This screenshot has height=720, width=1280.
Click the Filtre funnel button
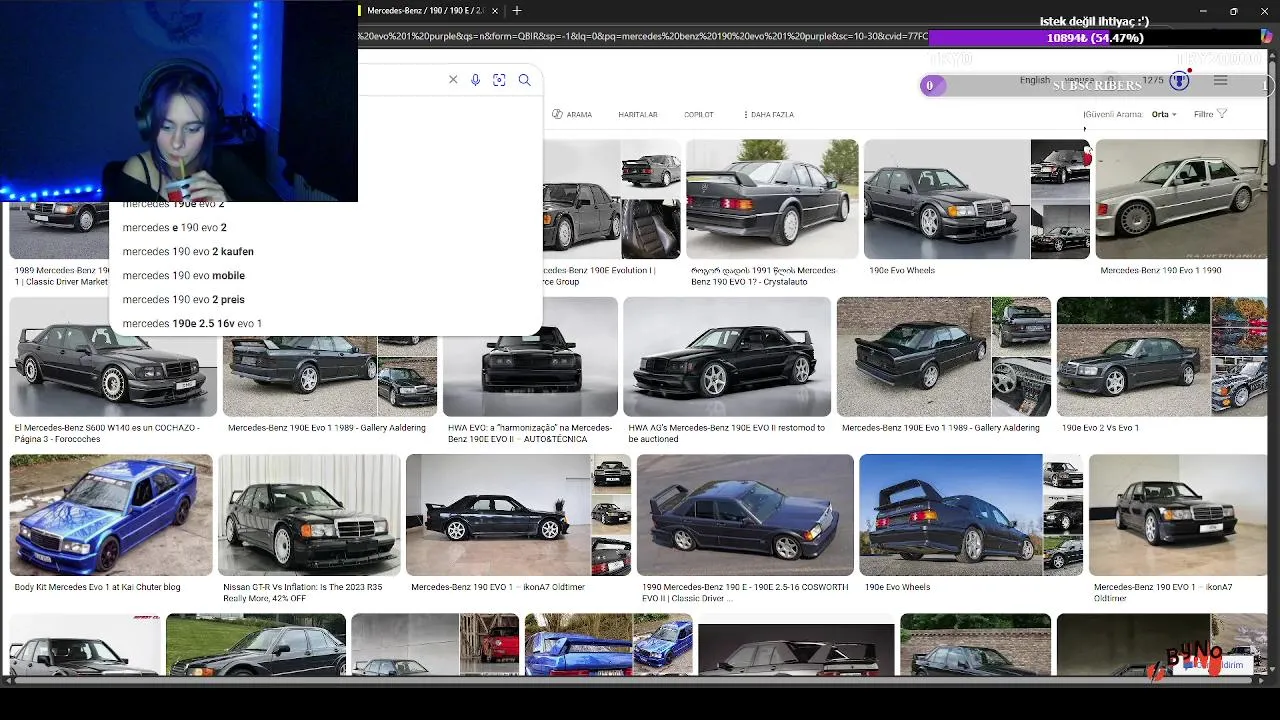tap(1210, 114)
